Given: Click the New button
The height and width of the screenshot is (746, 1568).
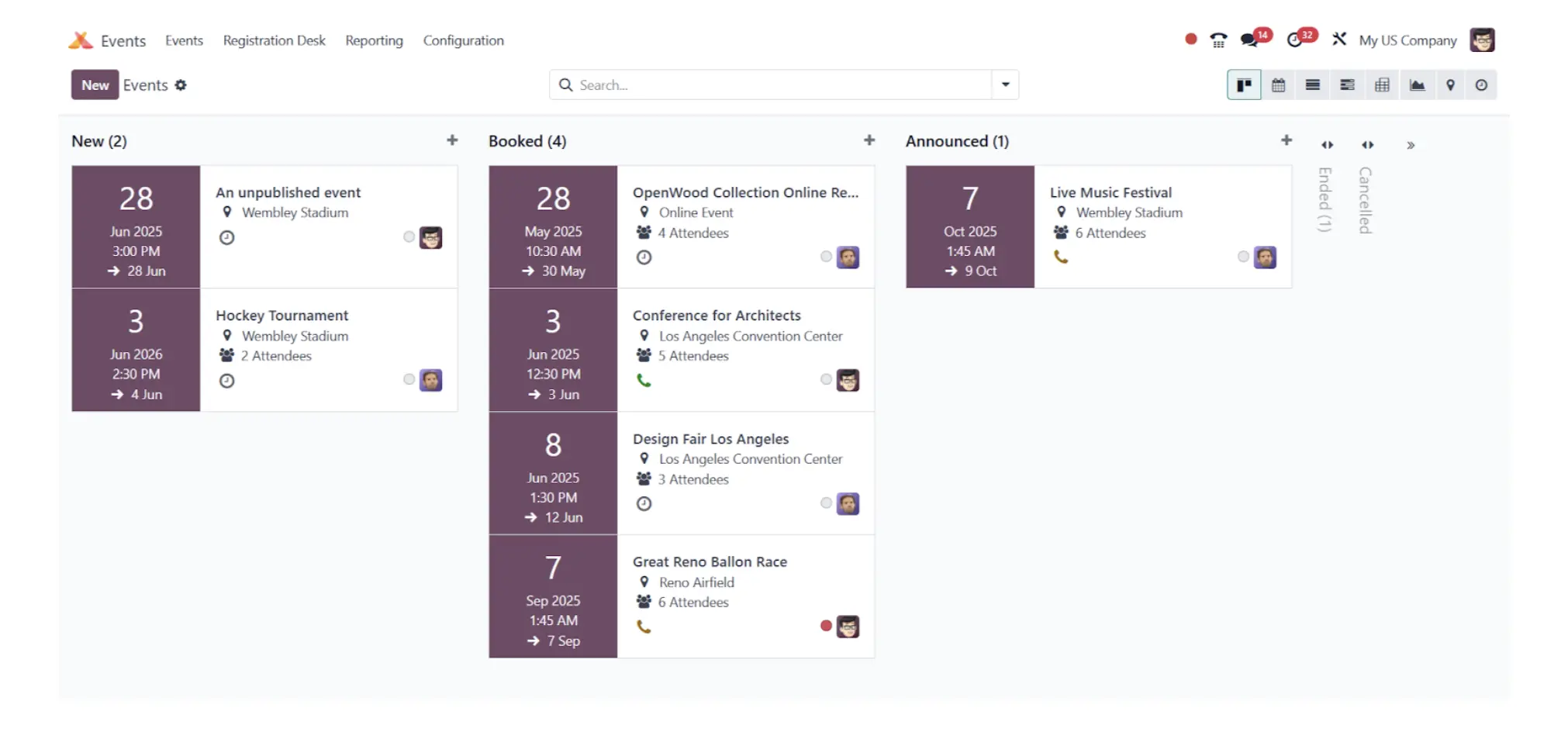Looking at the screenshot, I should pos(95,85).
